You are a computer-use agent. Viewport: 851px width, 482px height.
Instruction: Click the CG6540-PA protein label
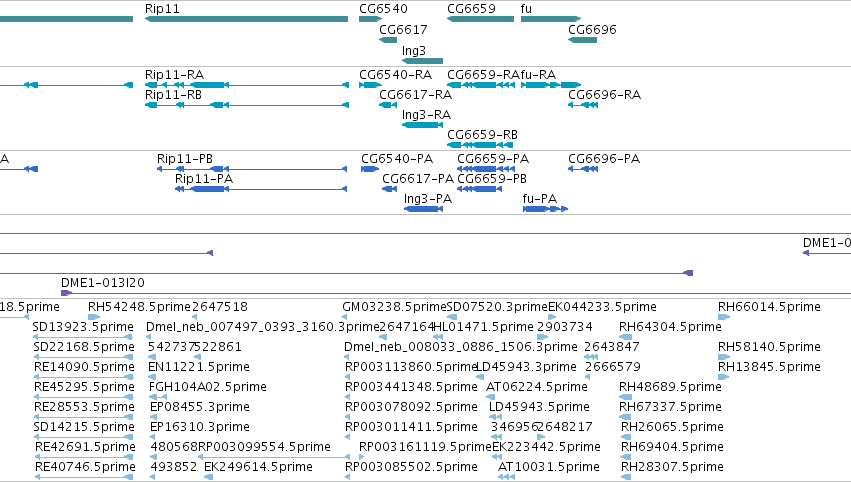pyautogui.click(x=397, y=158)
